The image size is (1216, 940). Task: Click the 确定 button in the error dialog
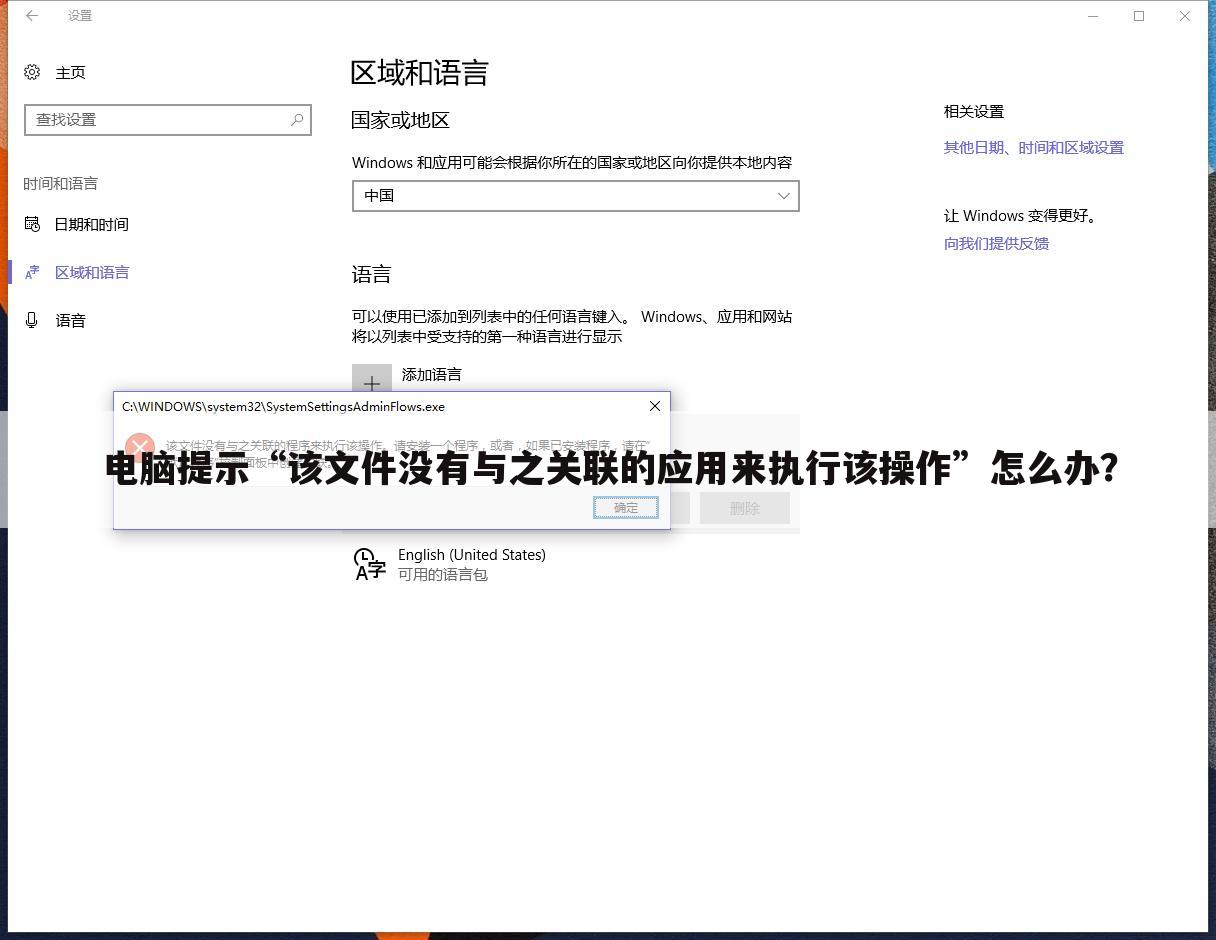click(x=625, y=507)
